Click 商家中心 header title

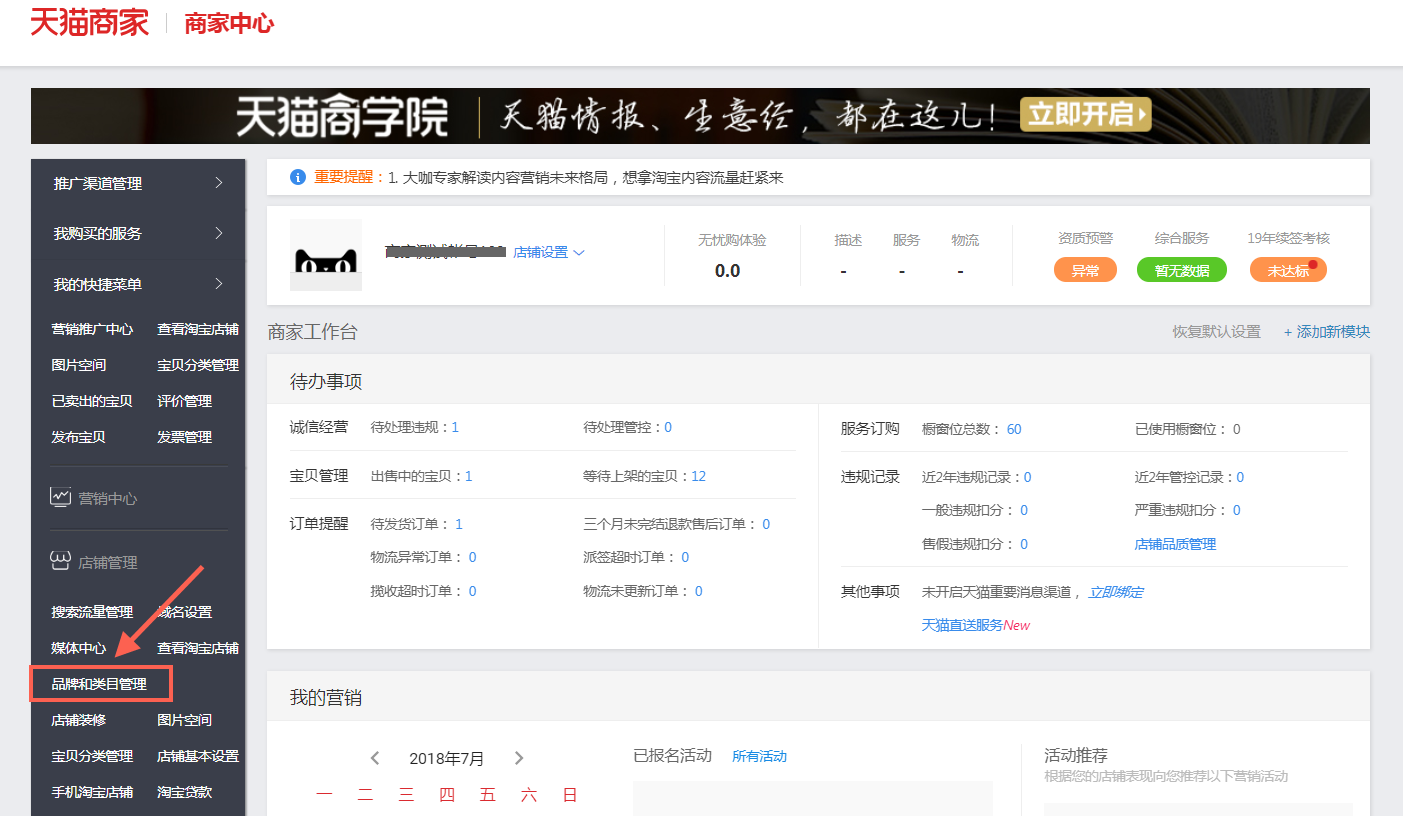click(229, 24)
